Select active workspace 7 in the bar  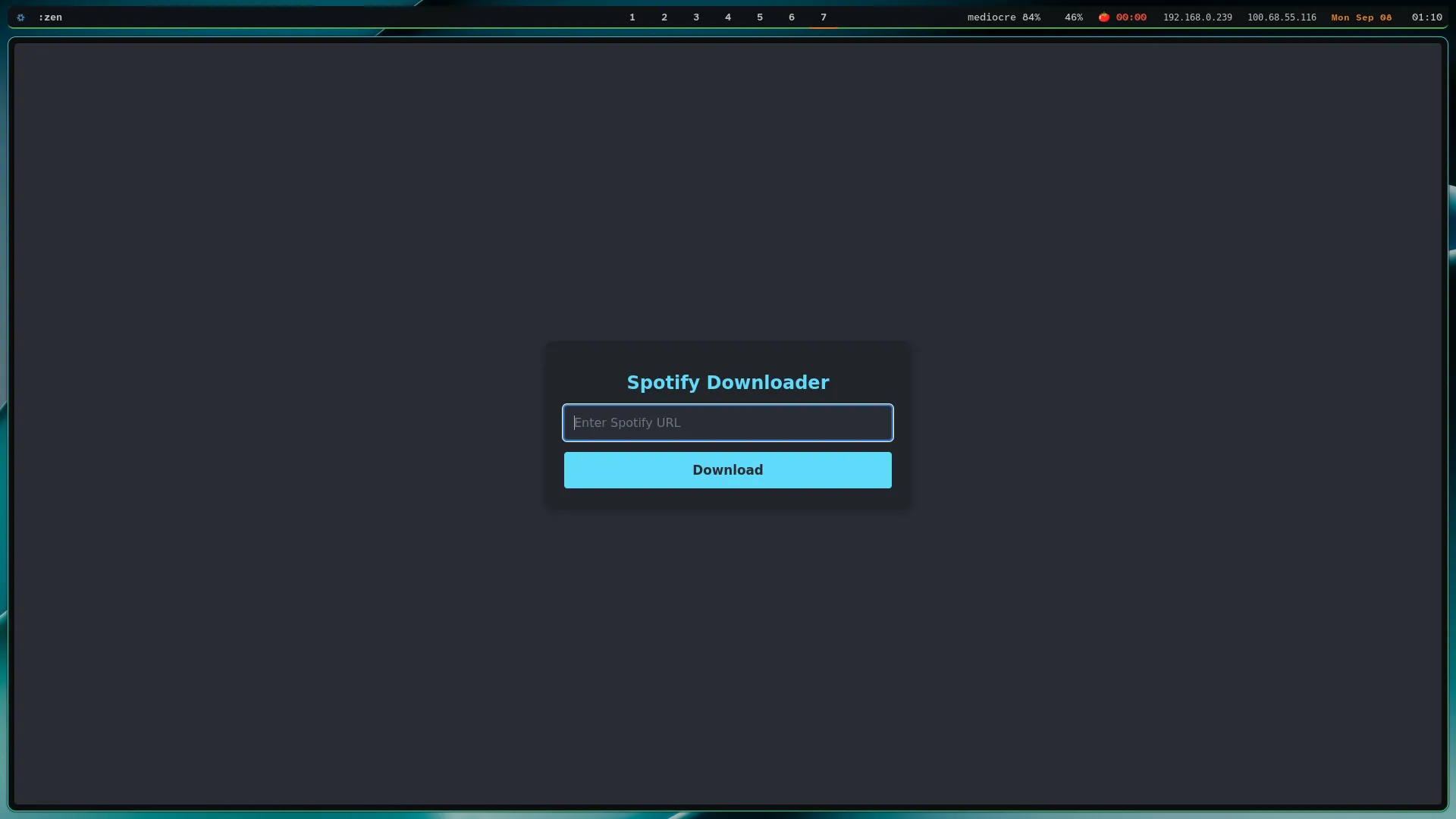tap(823, 17)
